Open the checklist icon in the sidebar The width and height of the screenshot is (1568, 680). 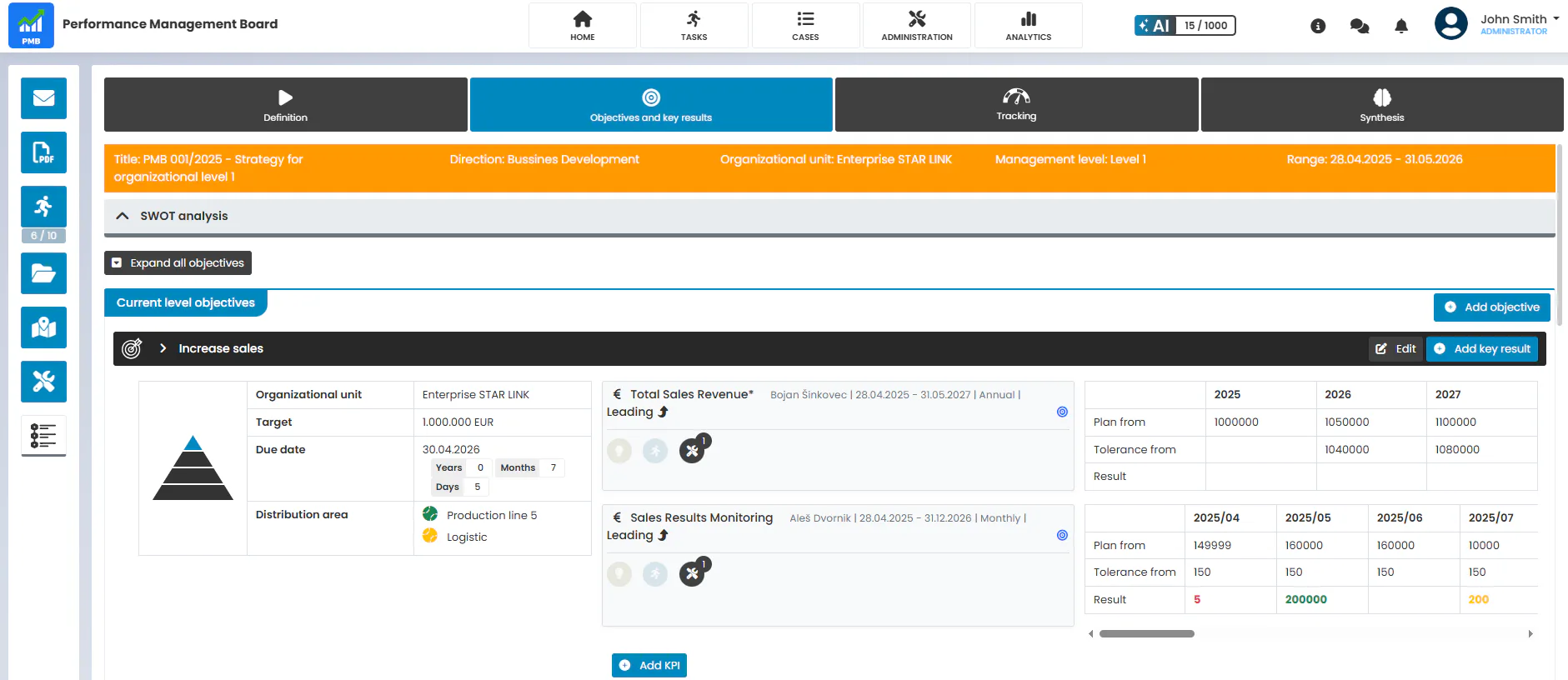[x=43, y=436]
